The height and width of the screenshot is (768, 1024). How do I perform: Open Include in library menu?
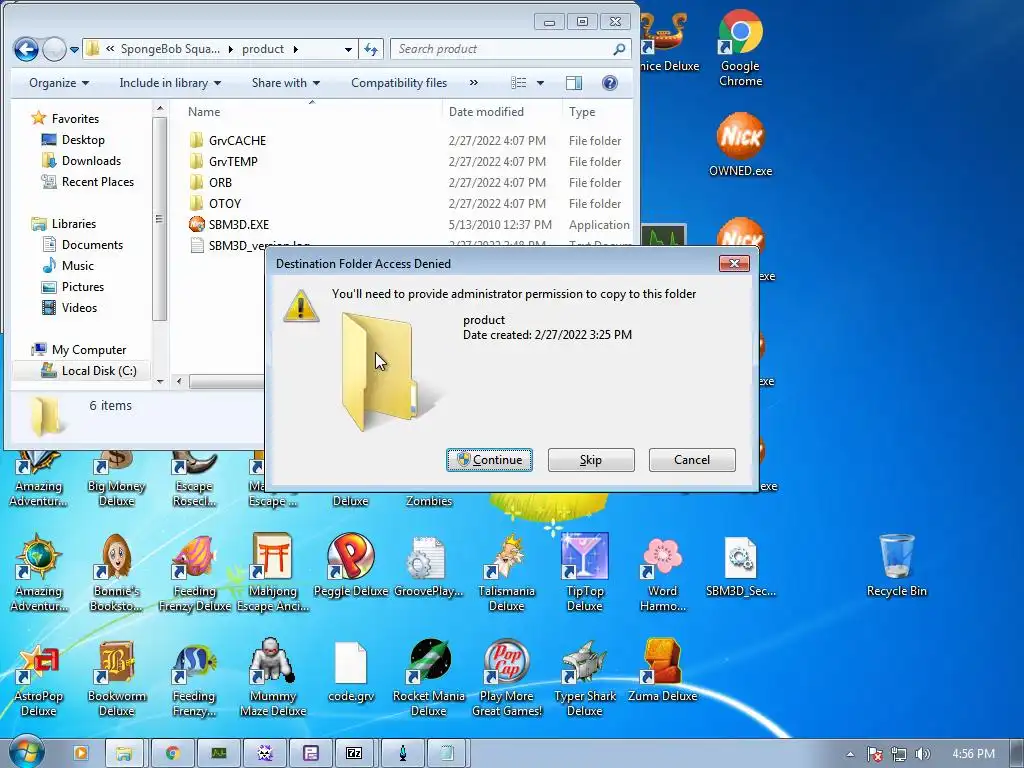170,83
